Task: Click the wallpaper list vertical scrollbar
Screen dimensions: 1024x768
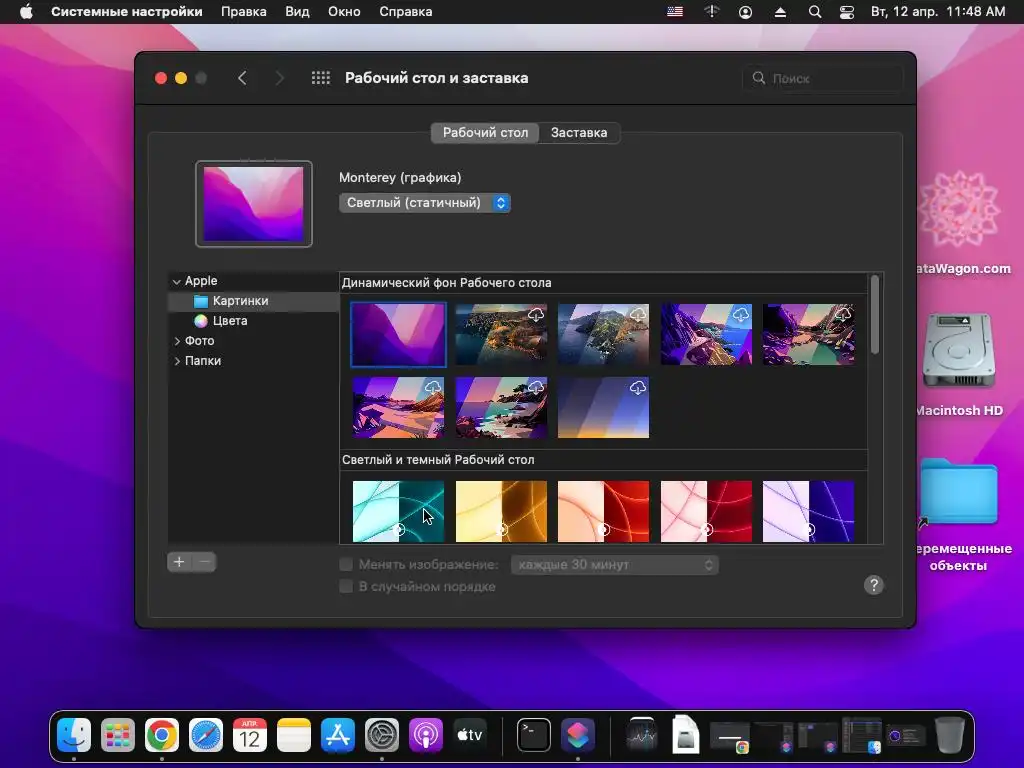Action: coord(874,314)
